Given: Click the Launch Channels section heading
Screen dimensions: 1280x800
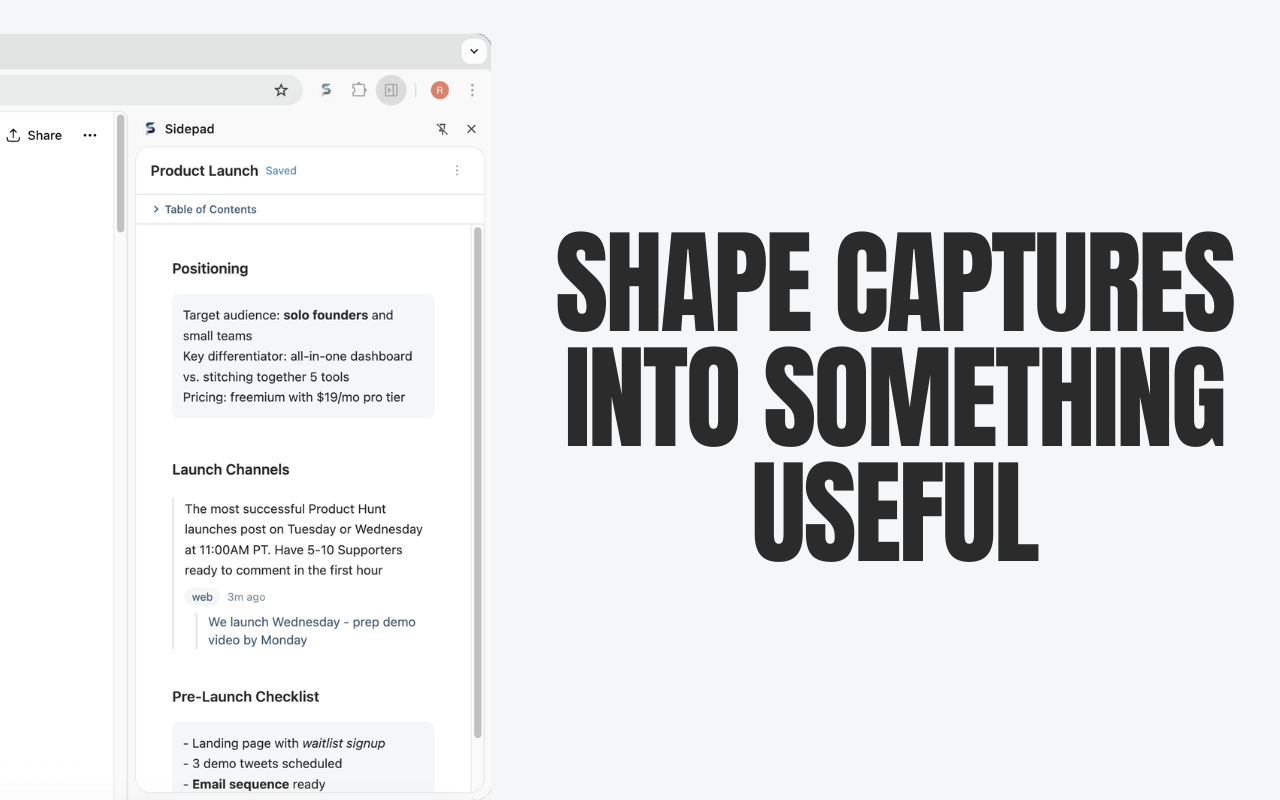Looking at the screenshot, I should point(231,469).
